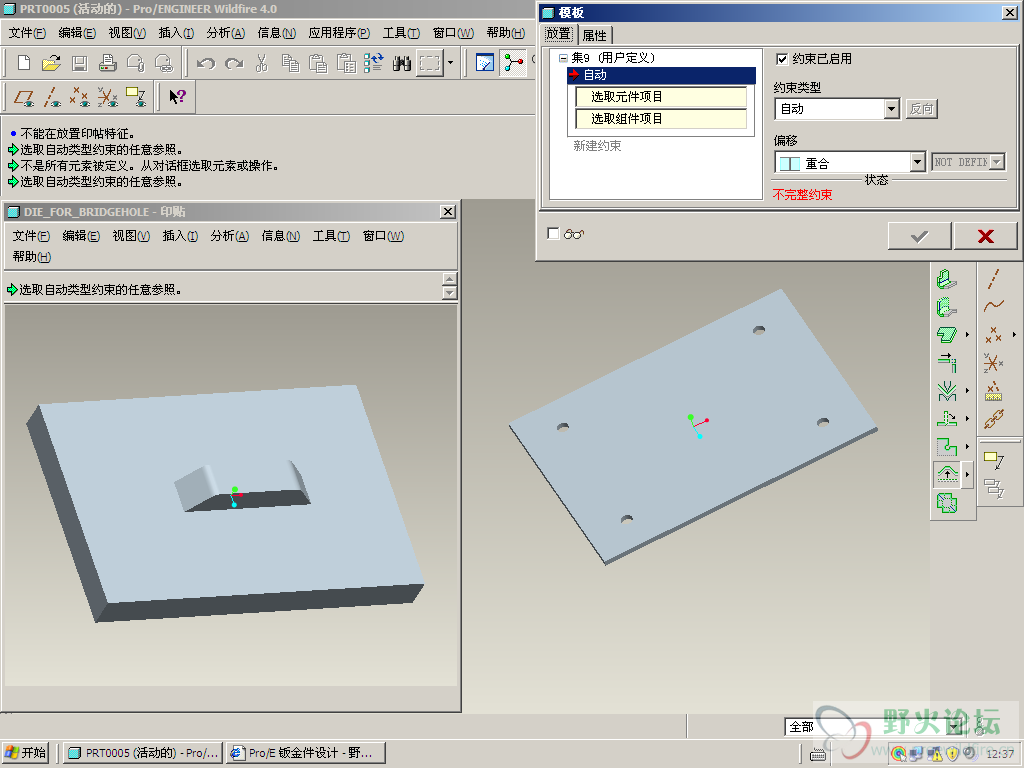Click the New file icon
The height and width of the screenshot is (768, 1024).
24,63
